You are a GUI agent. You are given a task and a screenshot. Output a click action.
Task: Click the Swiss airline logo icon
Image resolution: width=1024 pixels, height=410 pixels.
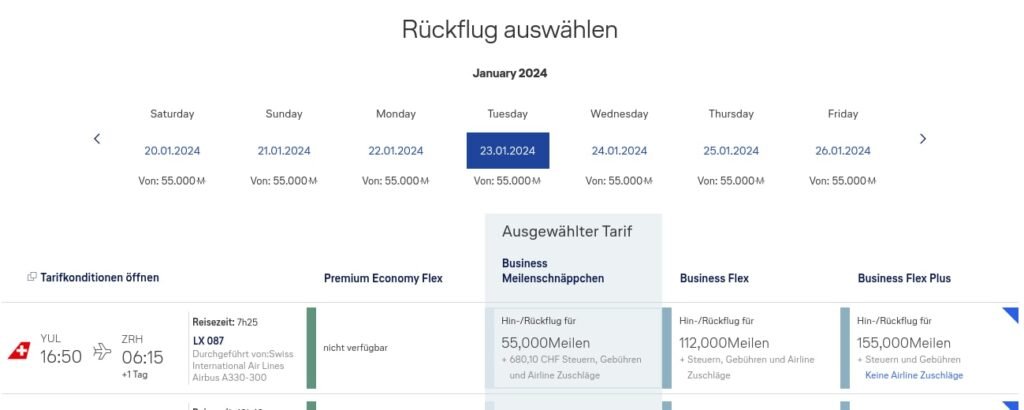click(19, 351)
